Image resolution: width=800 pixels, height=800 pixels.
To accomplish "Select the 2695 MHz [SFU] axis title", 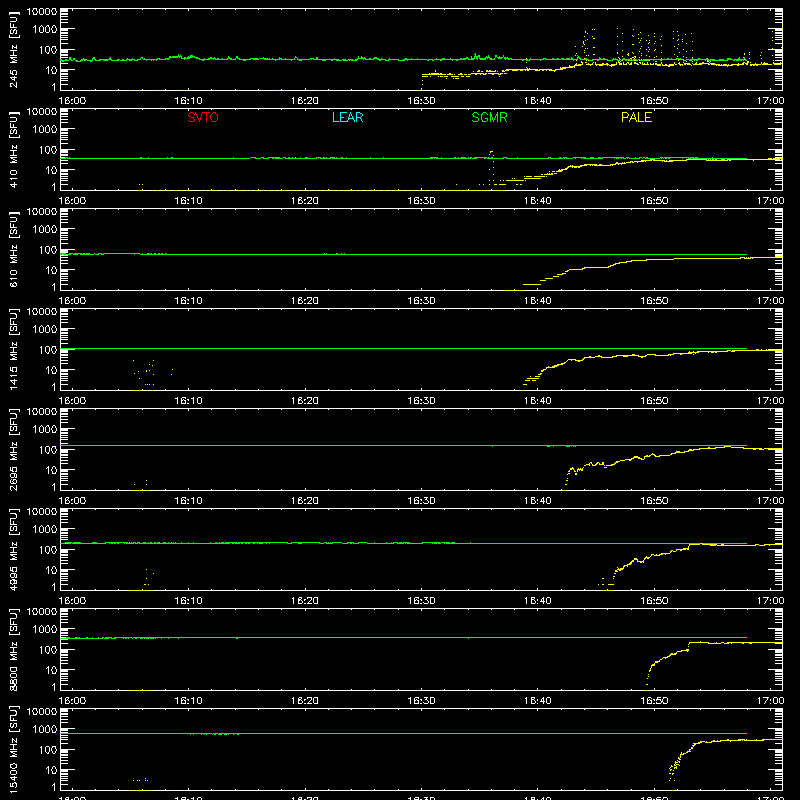I will (x=14, y=449).
